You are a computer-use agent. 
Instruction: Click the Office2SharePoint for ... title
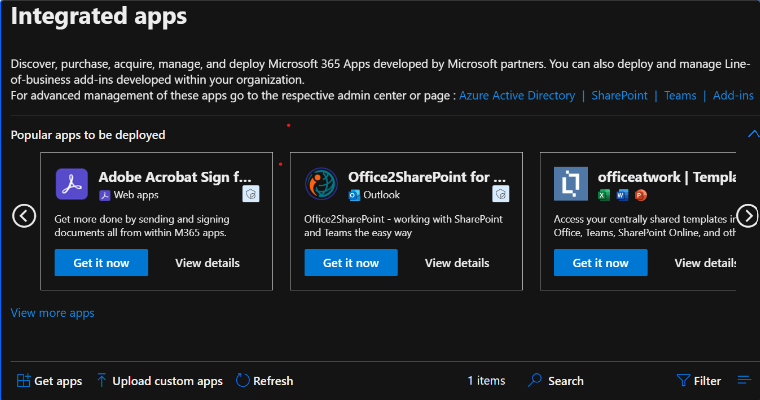(427, 177)
